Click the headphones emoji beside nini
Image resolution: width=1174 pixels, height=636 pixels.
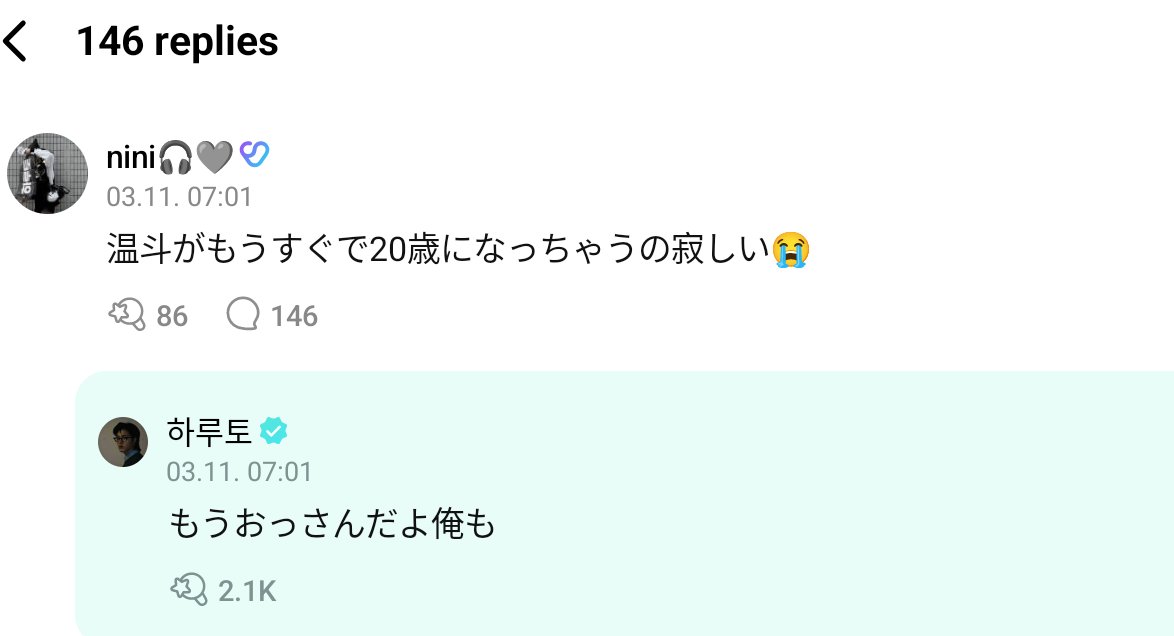click(176, 157)
